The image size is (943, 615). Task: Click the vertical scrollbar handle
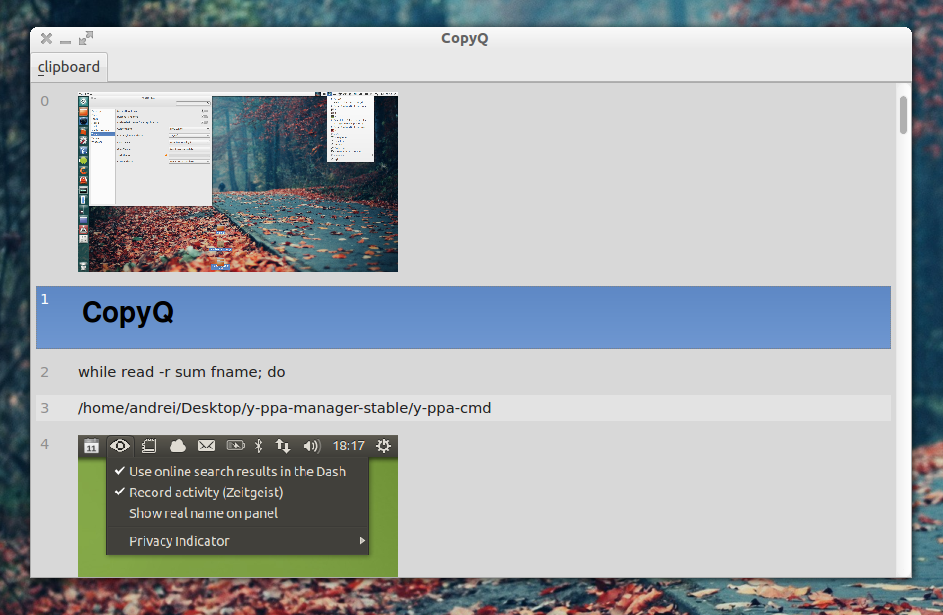(x=903, y=115)
